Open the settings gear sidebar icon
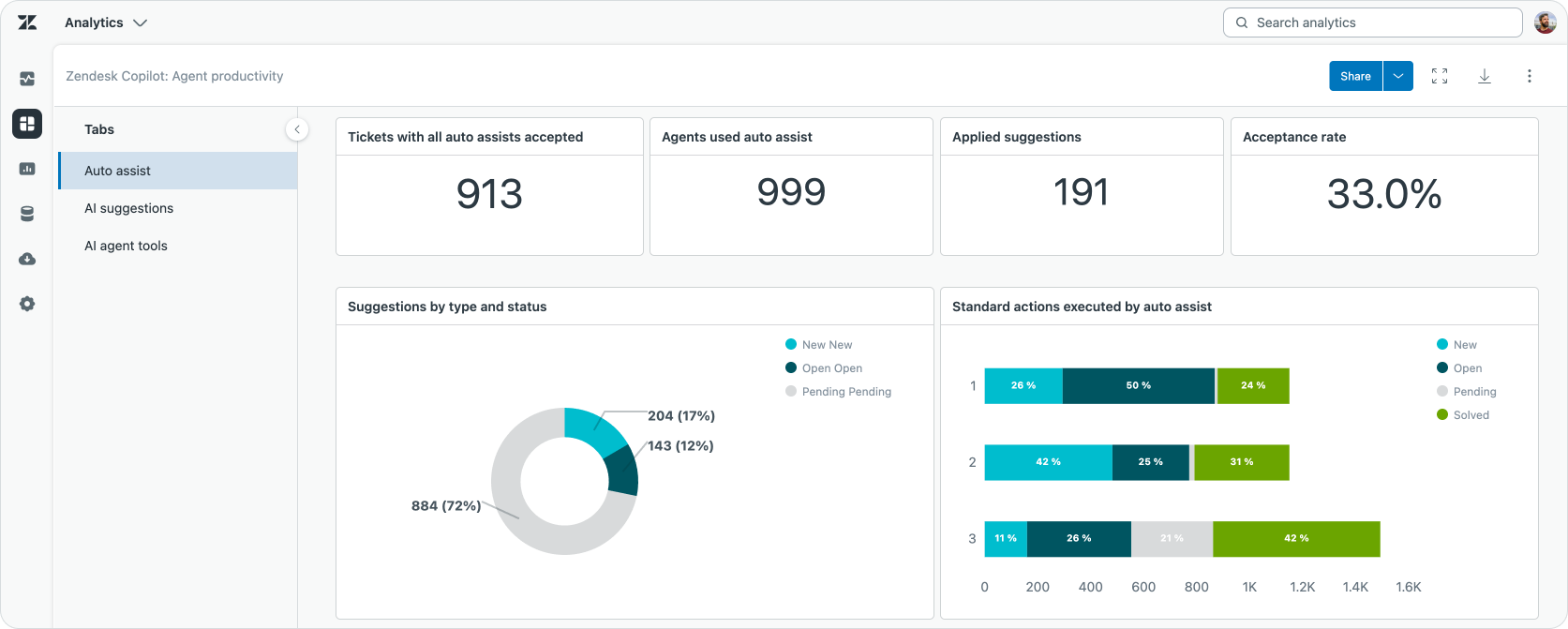Viewport: 1568px width, 629px height. pos(27,304)
